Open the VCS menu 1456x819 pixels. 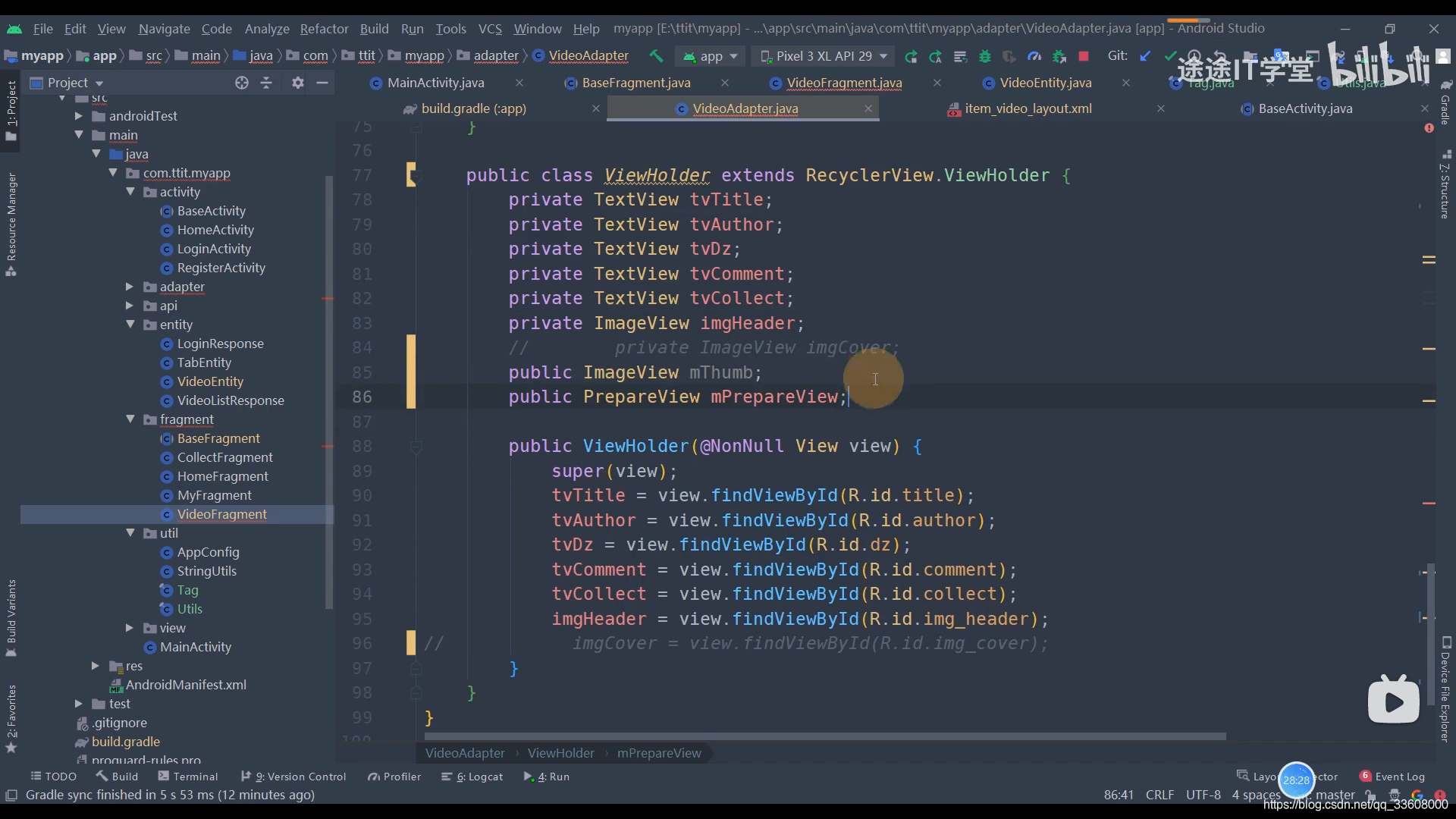click(x=490, y=29)
